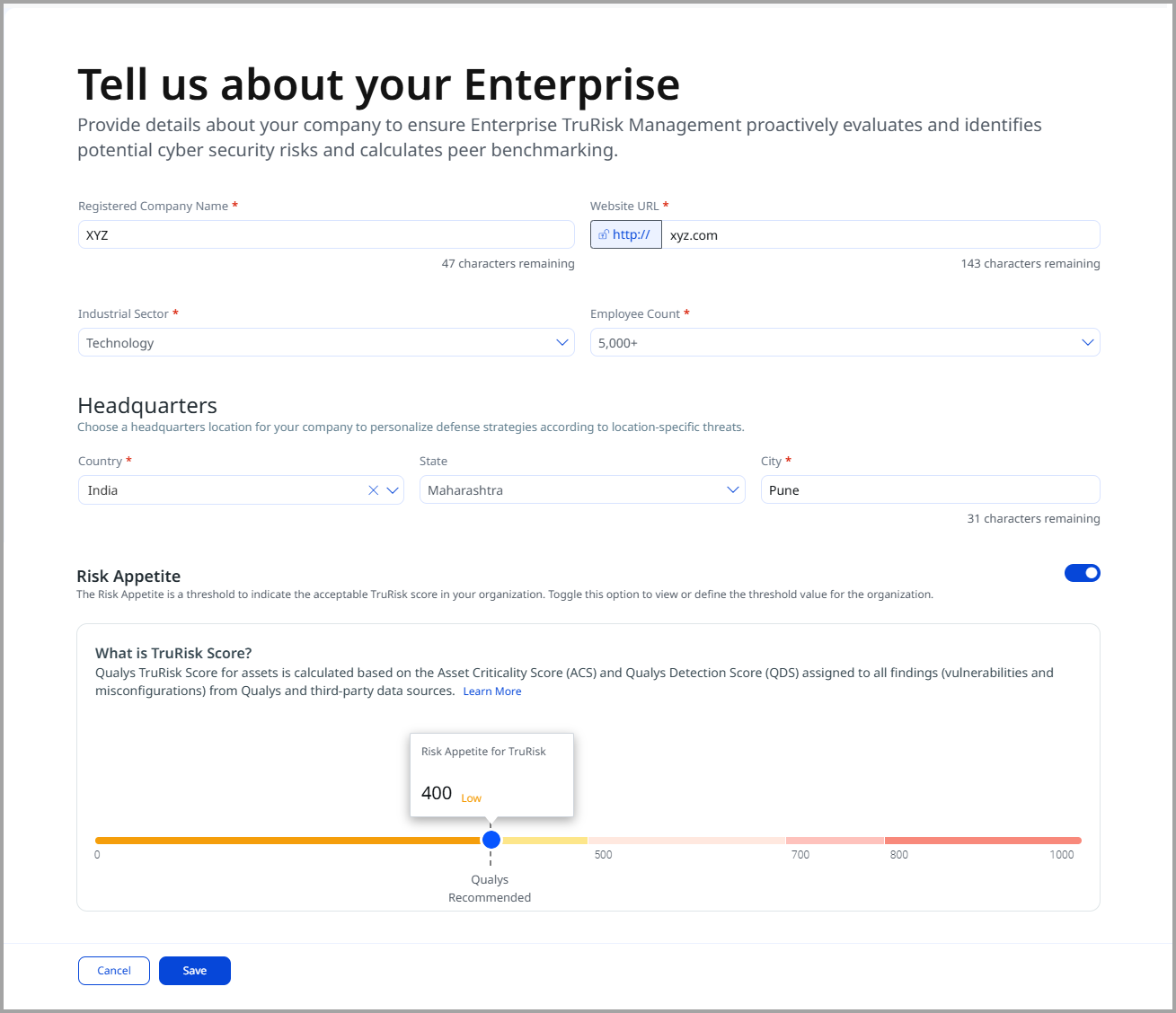
Task: Clear the India country selection
Action: pos(374,490)
